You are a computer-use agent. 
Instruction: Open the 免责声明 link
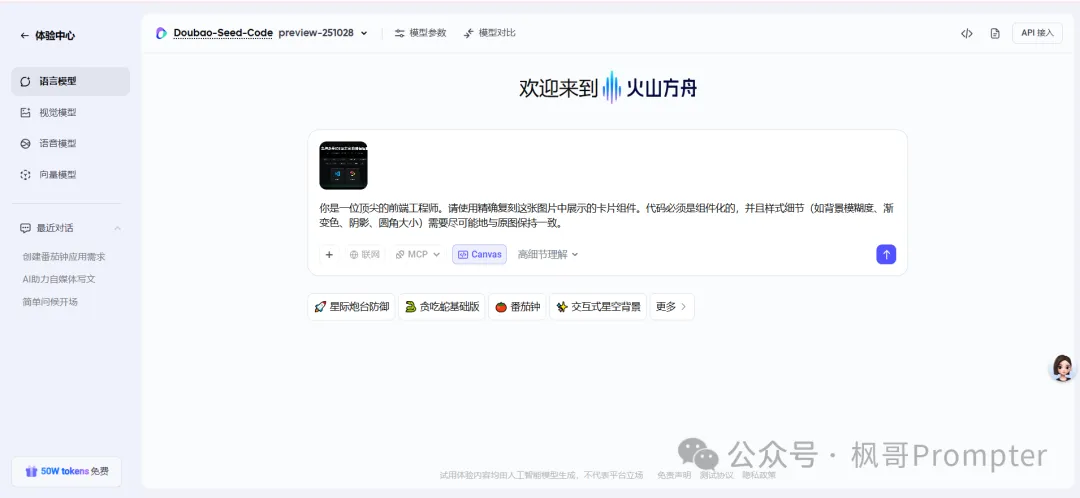click(674, 475)
